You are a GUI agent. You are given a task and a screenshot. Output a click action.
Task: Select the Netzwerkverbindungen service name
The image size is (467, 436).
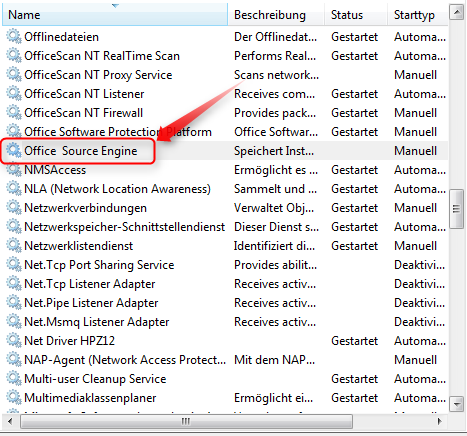[86, 208]
